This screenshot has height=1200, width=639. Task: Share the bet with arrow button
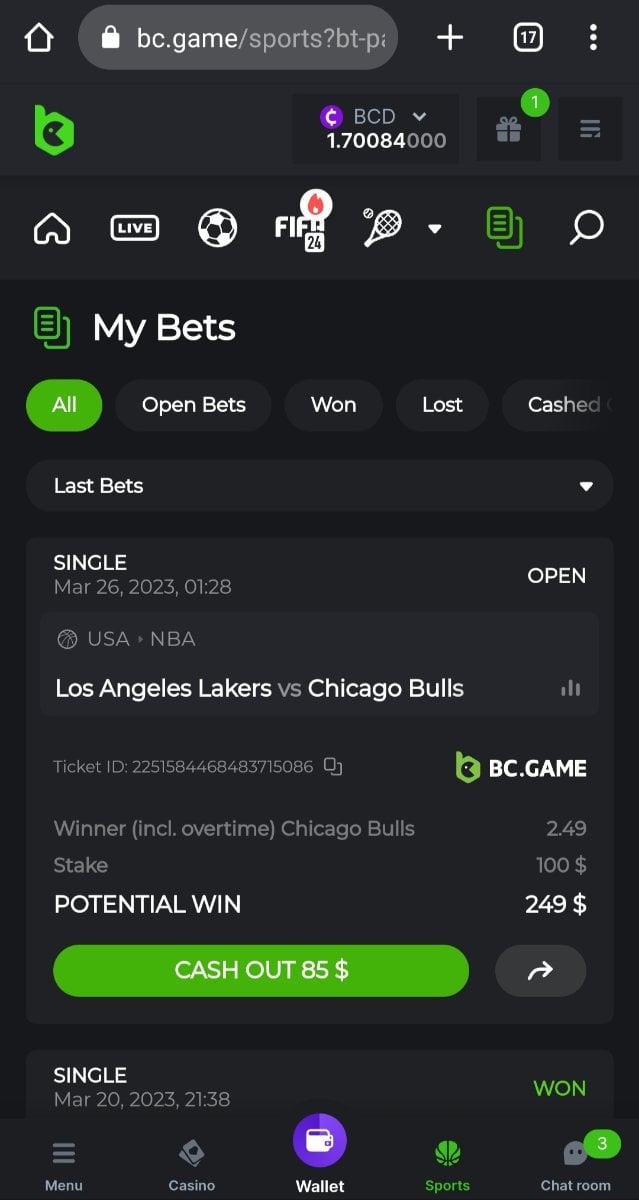click(540, 970)
